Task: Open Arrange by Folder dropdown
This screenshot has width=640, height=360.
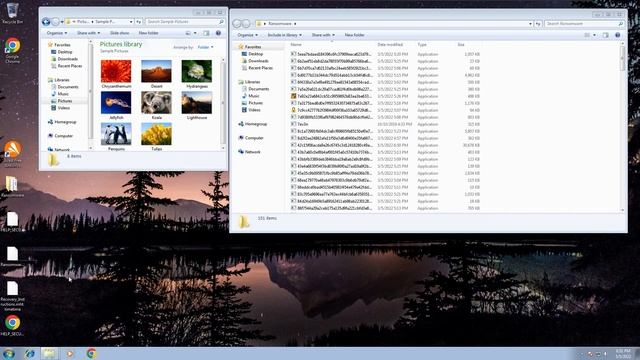Action: (205, 47)
